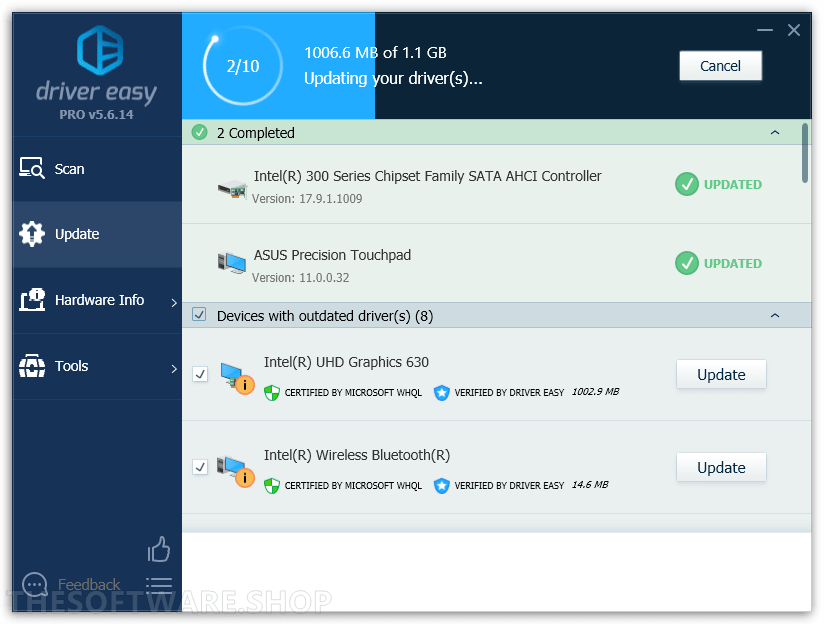Click Microsoft WHQL shield icon for UHD Graphics

pyautogui.click(x=272, y=393)
